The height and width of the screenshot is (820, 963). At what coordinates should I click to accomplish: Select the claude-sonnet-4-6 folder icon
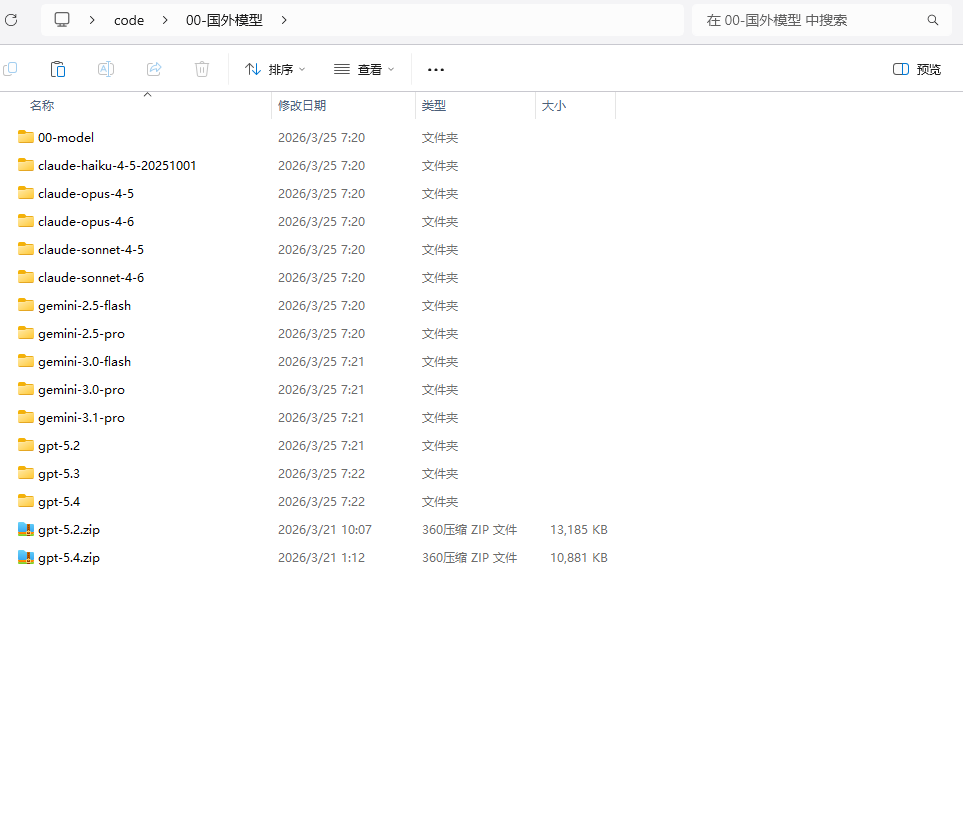coord(26,277)
